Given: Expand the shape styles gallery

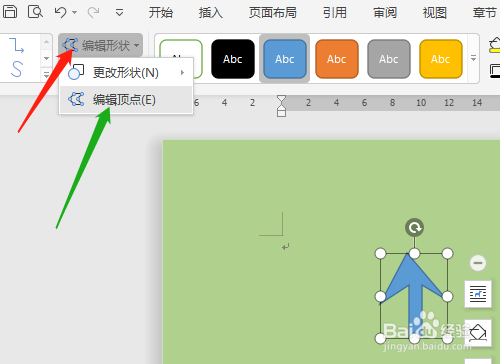Looking at the screenshot, I should click(x=473, y=58).
